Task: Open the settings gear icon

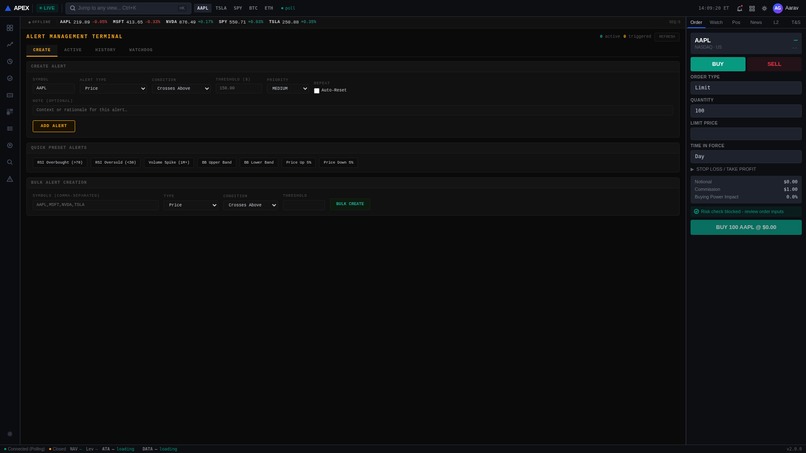Action: (x=764, y=8)
